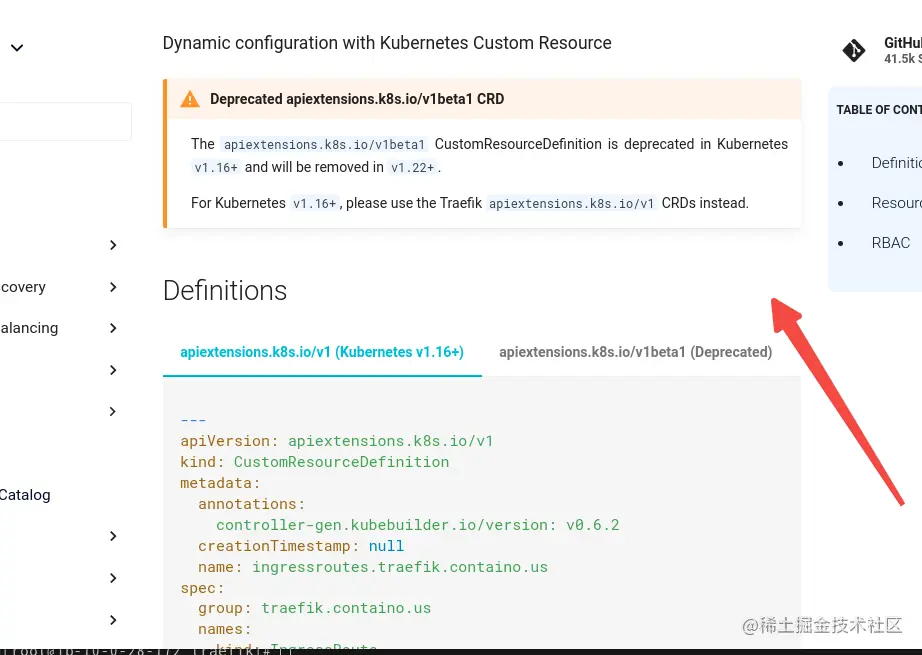Click 'Deprecated apiextensions.k8s.io/v1beta1 CRD' admonition title
Viewport: 922px width, 655px height.
click(x=357, y=99)
